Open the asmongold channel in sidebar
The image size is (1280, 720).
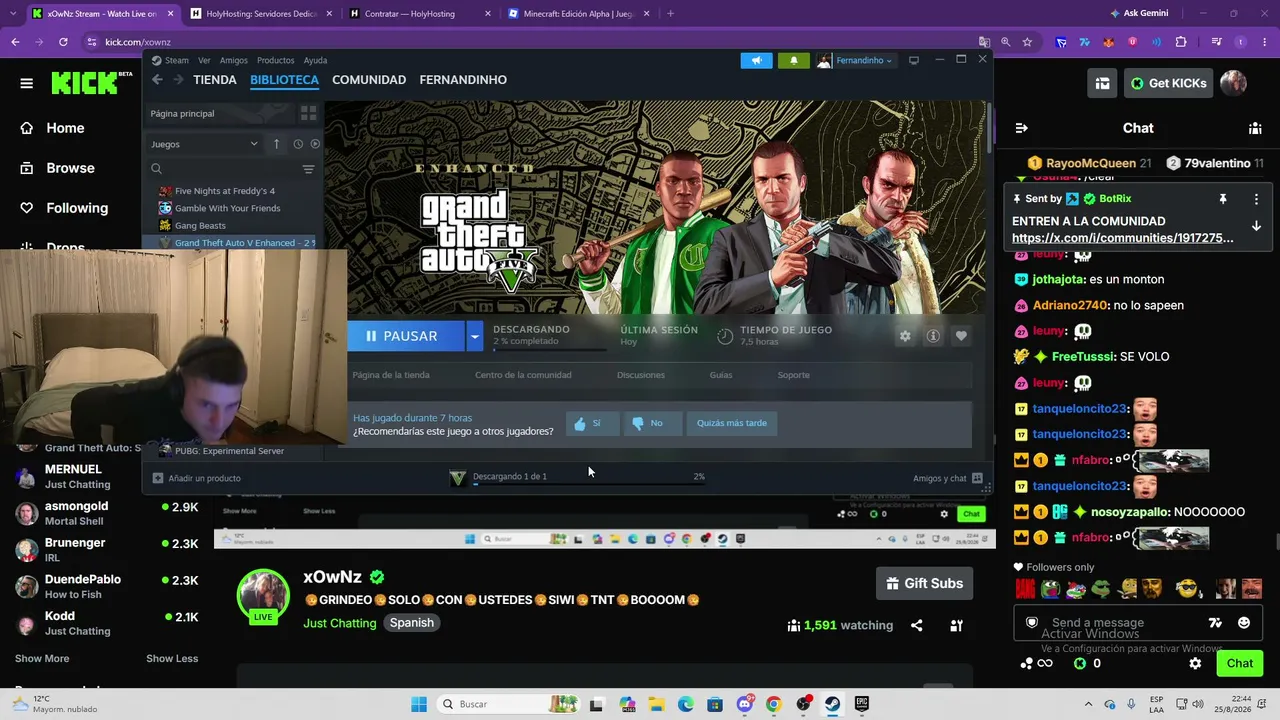pyautogui.click(x=105, y=513)
